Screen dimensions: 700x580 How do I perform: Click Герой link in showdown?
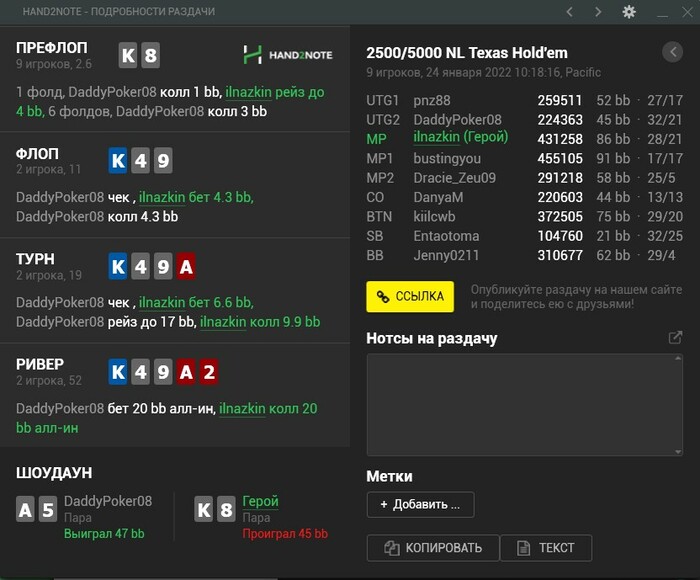pos(260,501)
